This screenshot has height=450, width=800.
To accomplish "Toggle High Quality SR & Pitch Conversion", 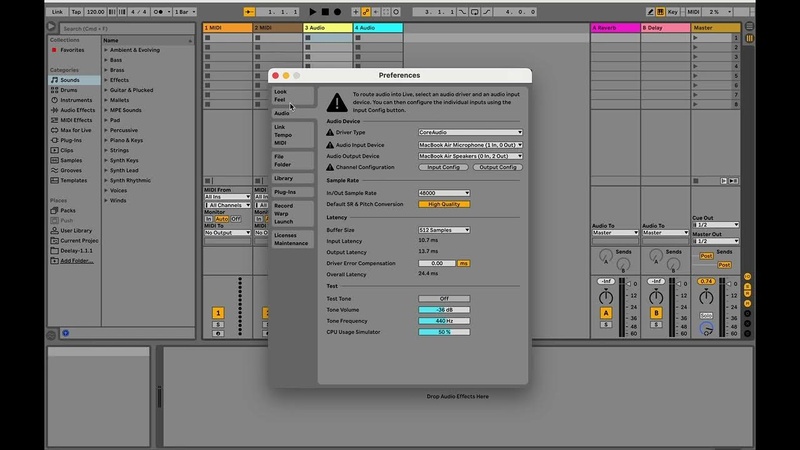I will point(444,204).
